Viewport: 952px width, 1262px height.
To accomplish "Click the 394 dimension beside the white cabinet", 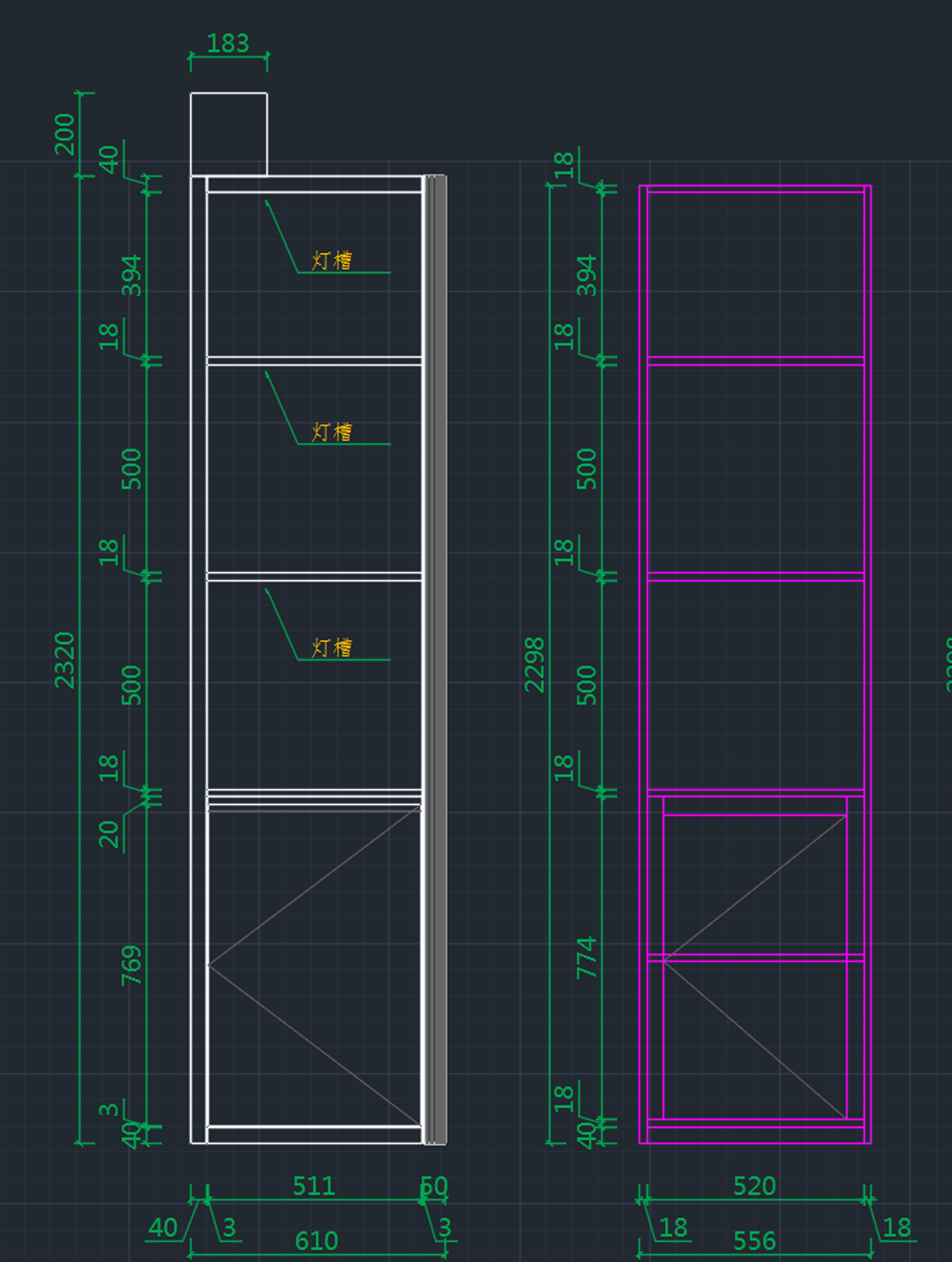I will [132, 275].
